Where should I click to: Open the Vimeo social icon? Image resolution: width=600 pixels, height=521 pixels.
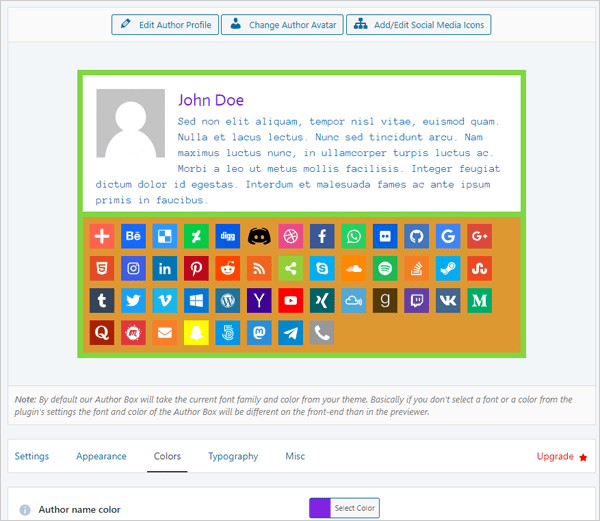(165, 301)
